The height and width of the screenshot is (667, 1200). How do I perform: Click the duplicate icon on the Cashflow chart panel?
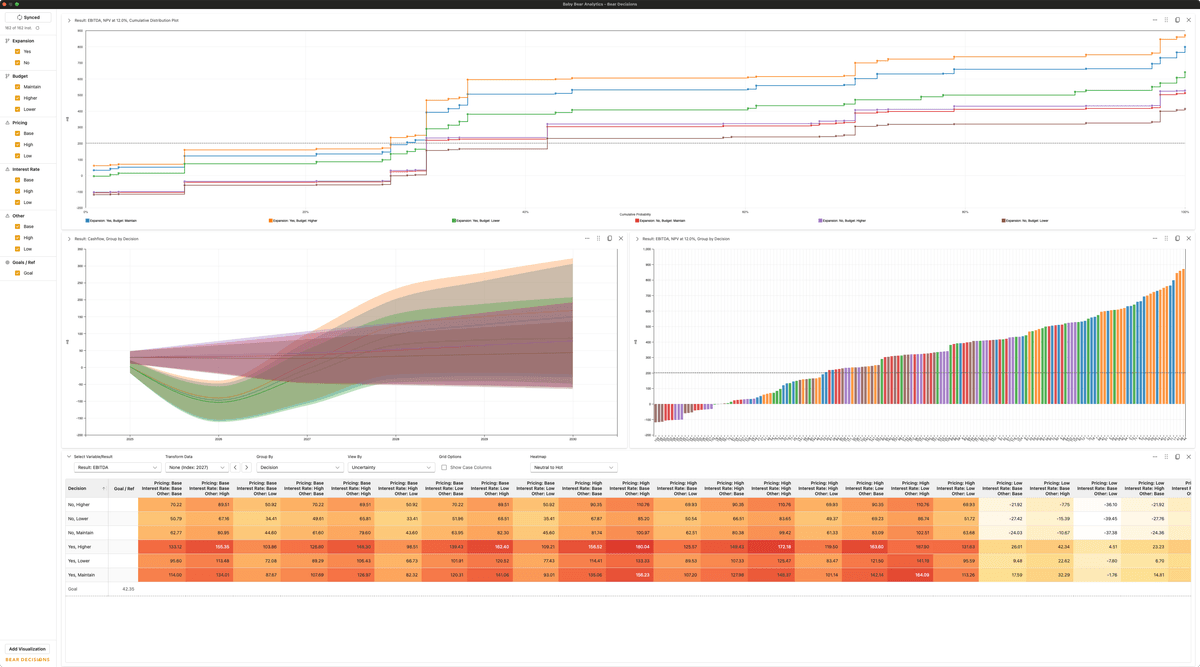610,238
